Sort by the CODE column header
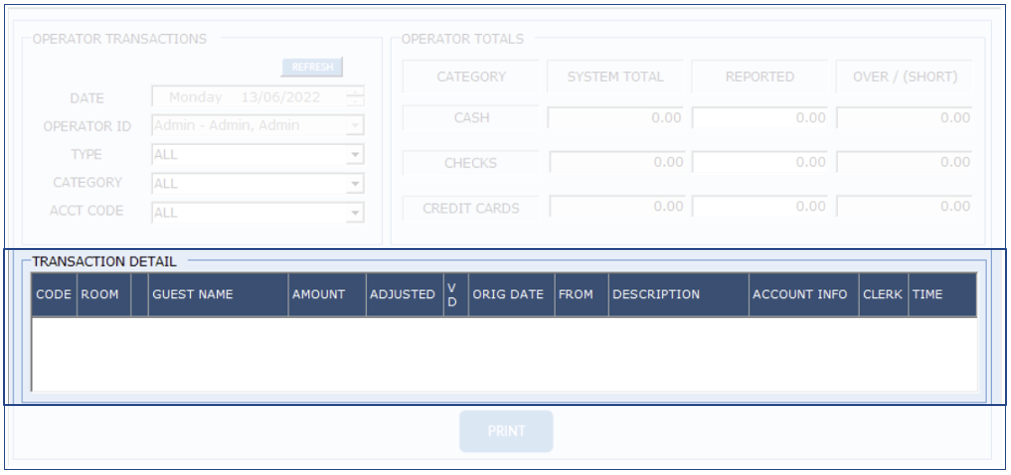This screenshot has width=1011, height=475. coord(53,295)
